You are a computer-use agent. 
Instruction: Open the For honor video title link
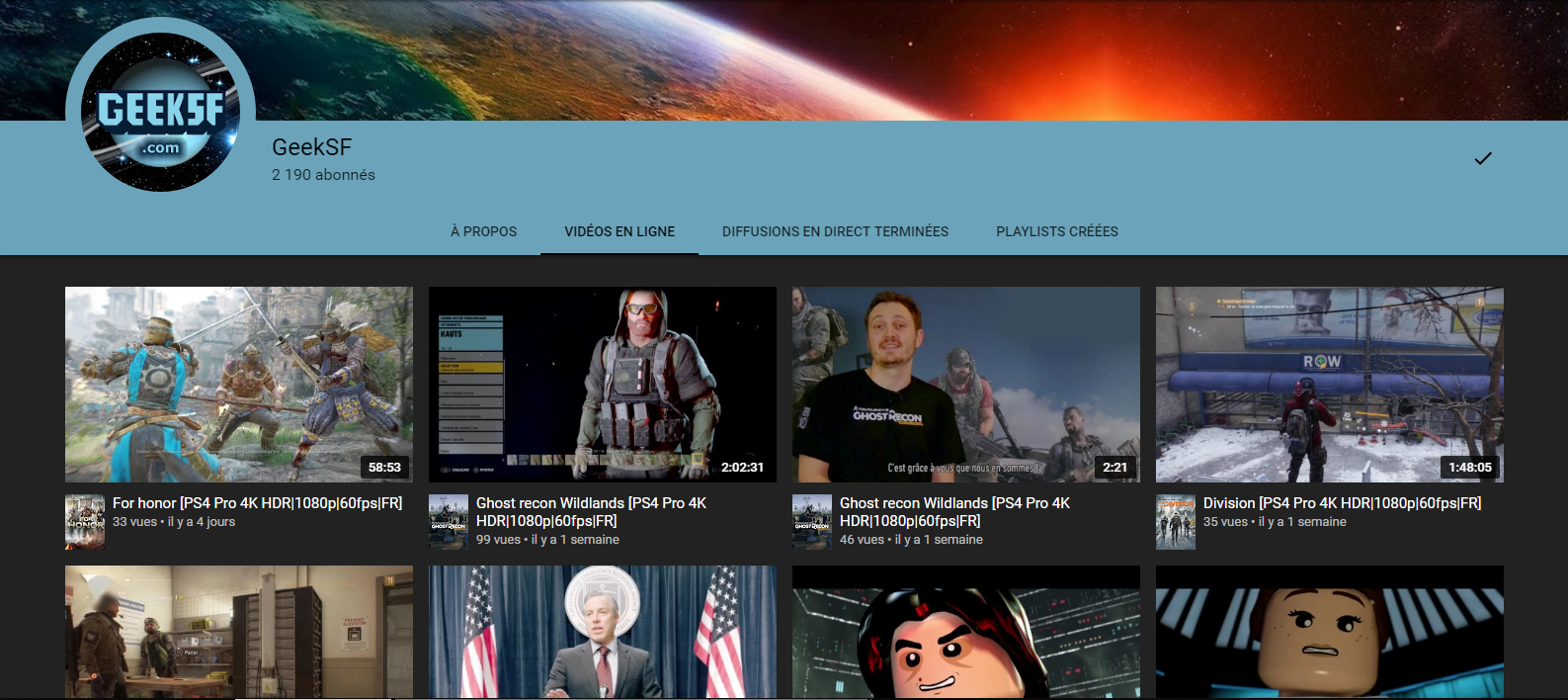pyautogui.click(x=257, y=503)
